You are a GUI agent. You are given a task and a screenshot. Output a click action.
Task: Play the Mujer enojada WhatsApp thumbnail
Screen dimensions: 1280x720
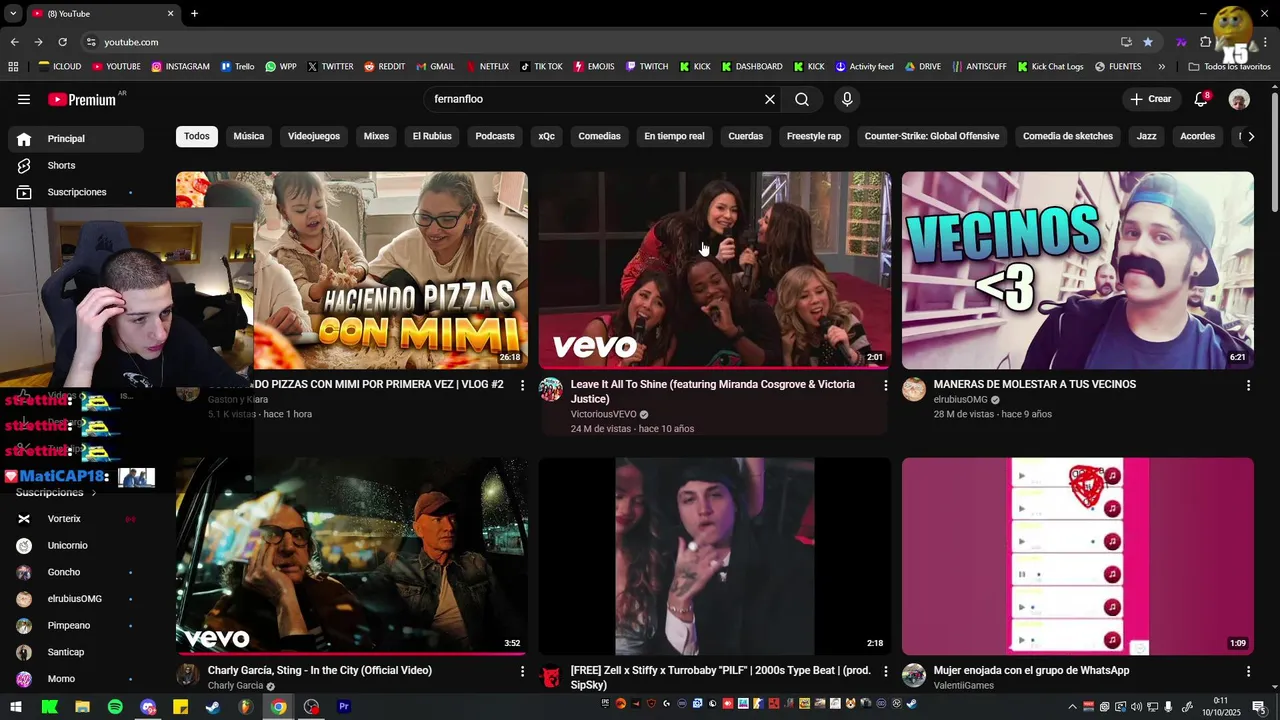(x=1078, y=556)
